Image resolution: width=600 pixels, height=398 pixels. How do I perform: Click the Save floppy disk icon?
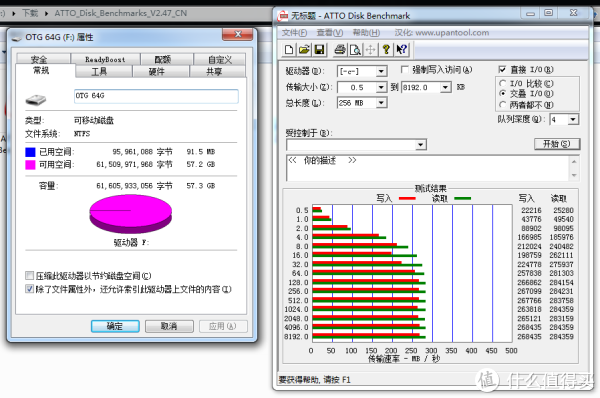pos(320,50)
